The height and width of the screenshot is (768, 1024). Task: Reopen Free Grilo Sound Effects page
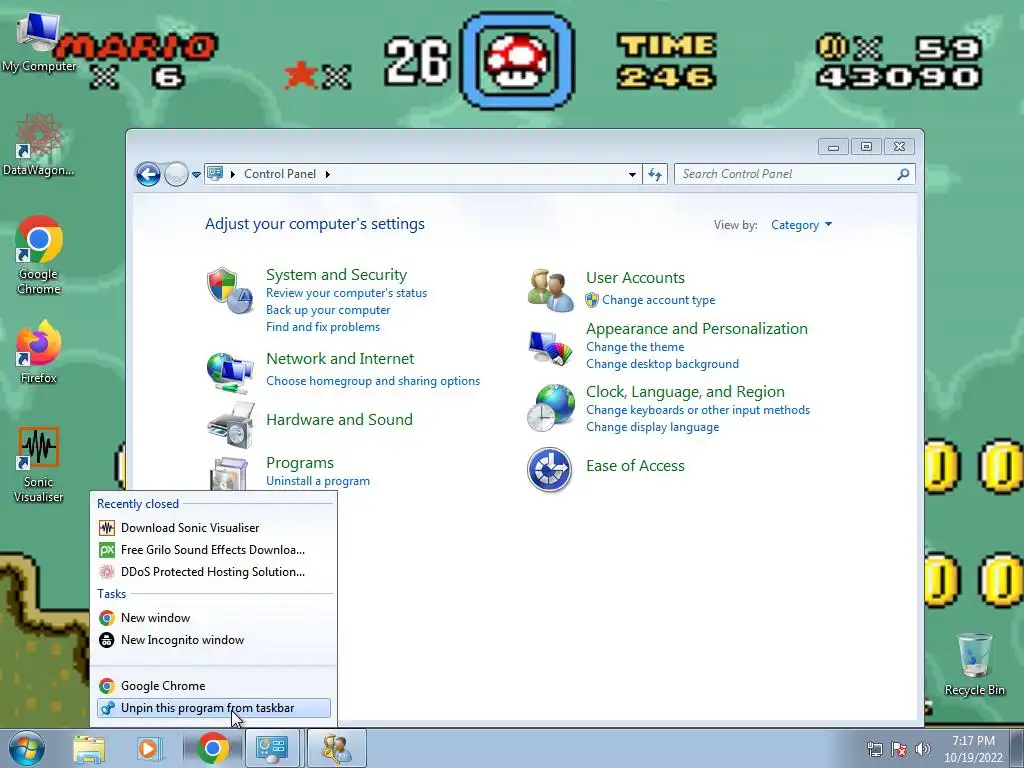(x=214, y=550)
